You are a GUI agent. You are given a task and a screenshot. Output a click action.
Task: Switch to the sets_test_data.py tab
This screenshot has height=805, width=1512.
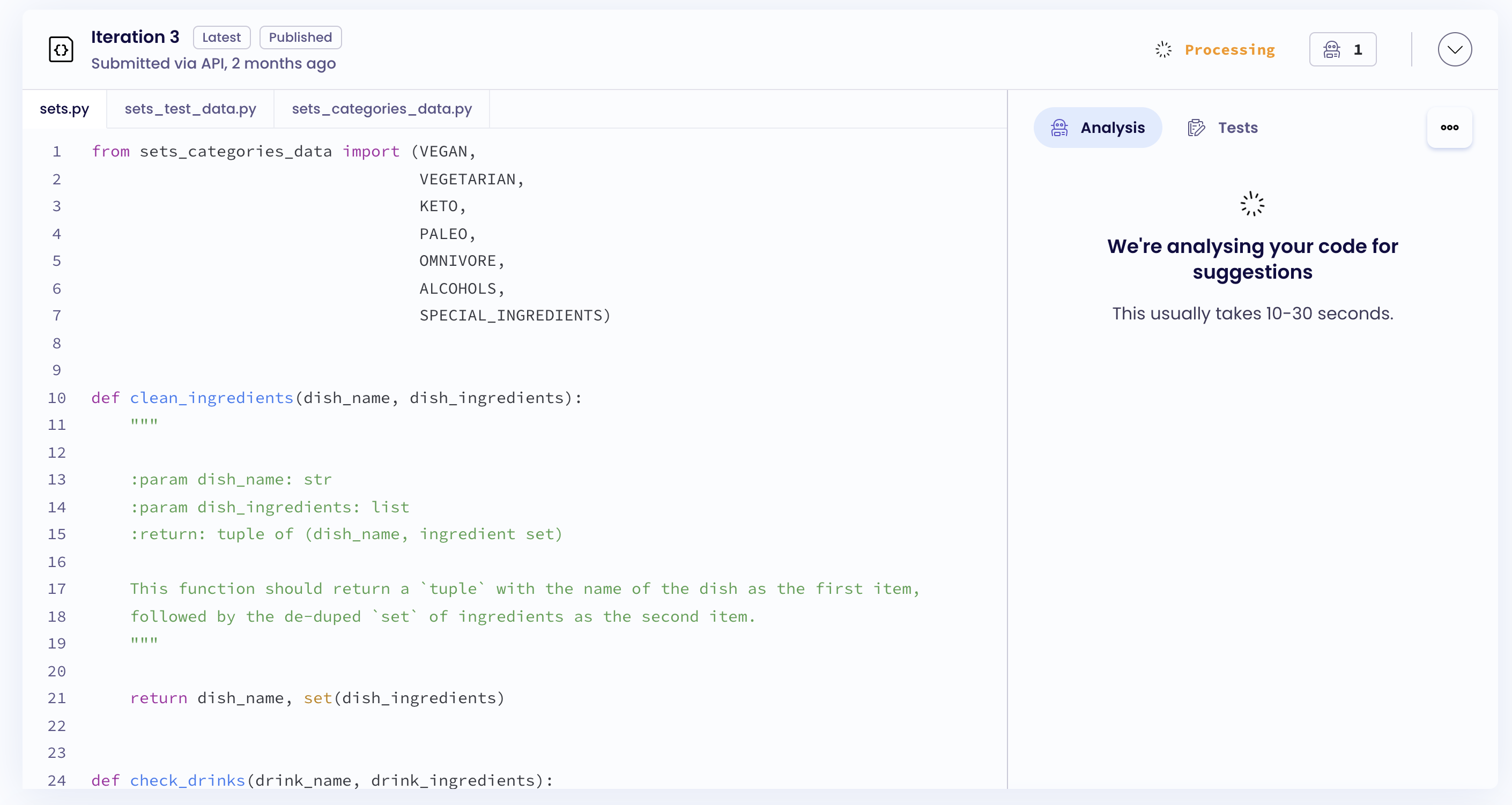[x=190, y=109]
